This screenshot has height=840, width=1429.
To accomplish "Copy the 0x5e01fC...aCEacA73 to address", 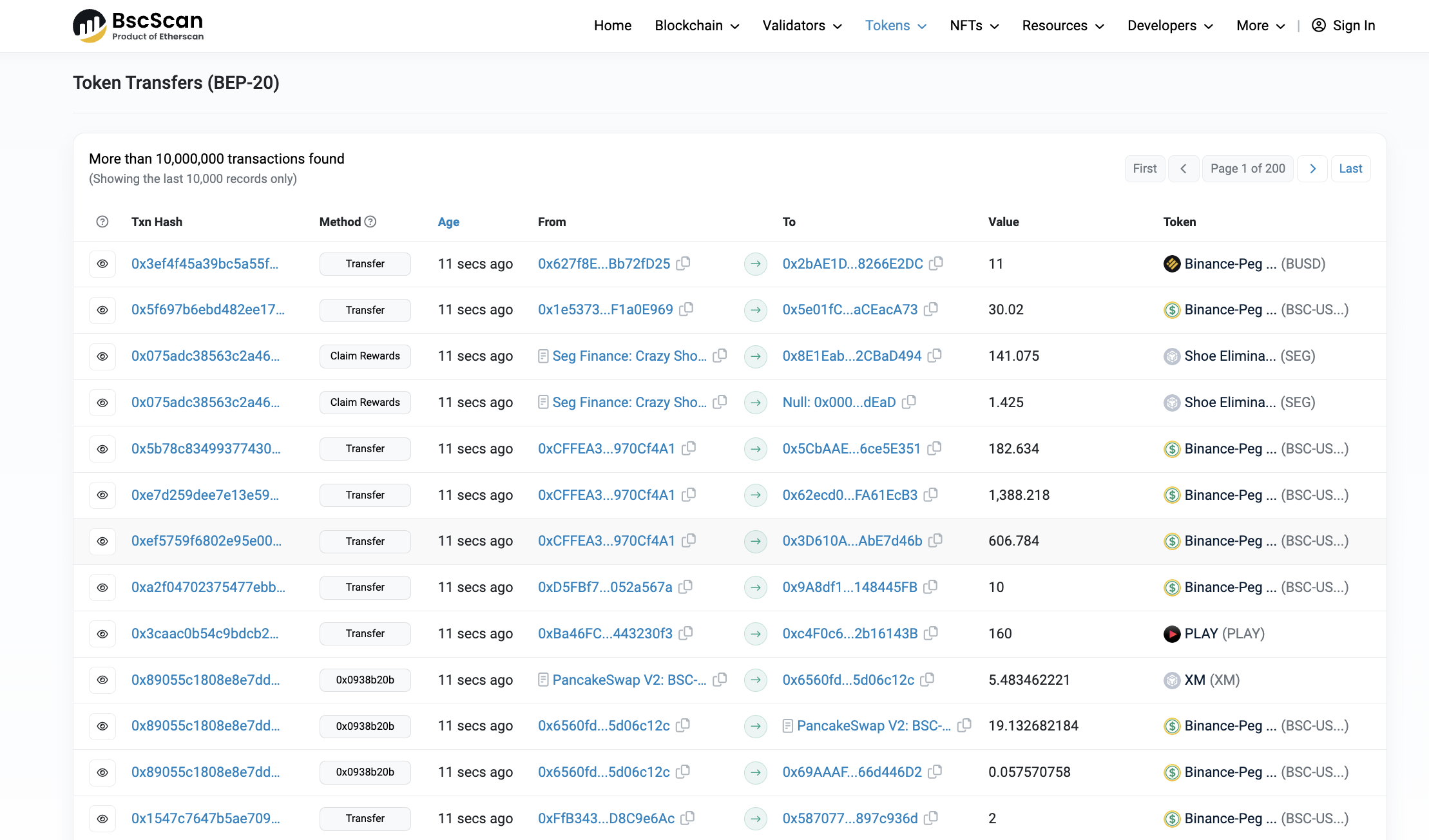I will point(931,309).
